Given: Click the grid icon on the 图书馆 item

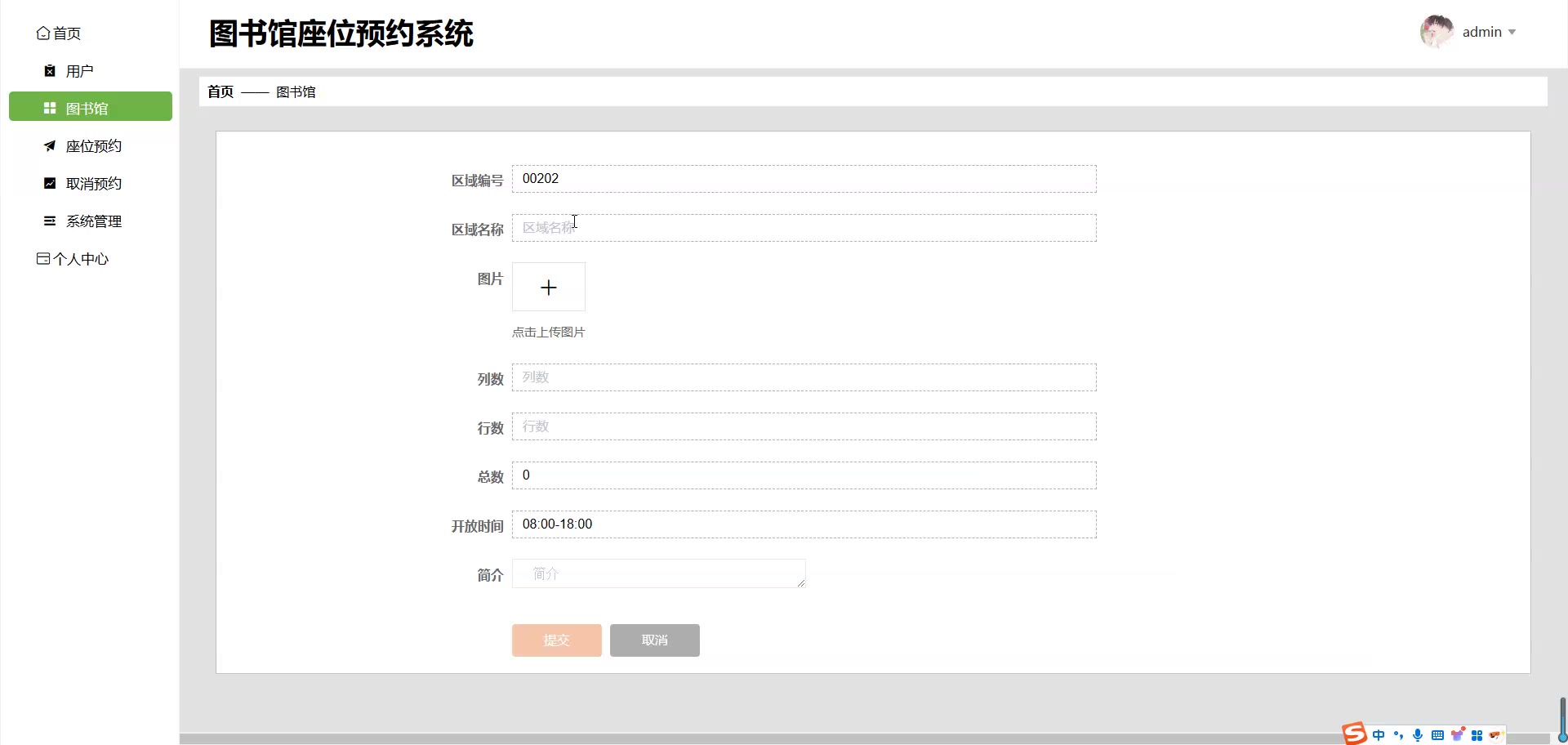Looking at the screenshot, I should (x=50, y=109).
